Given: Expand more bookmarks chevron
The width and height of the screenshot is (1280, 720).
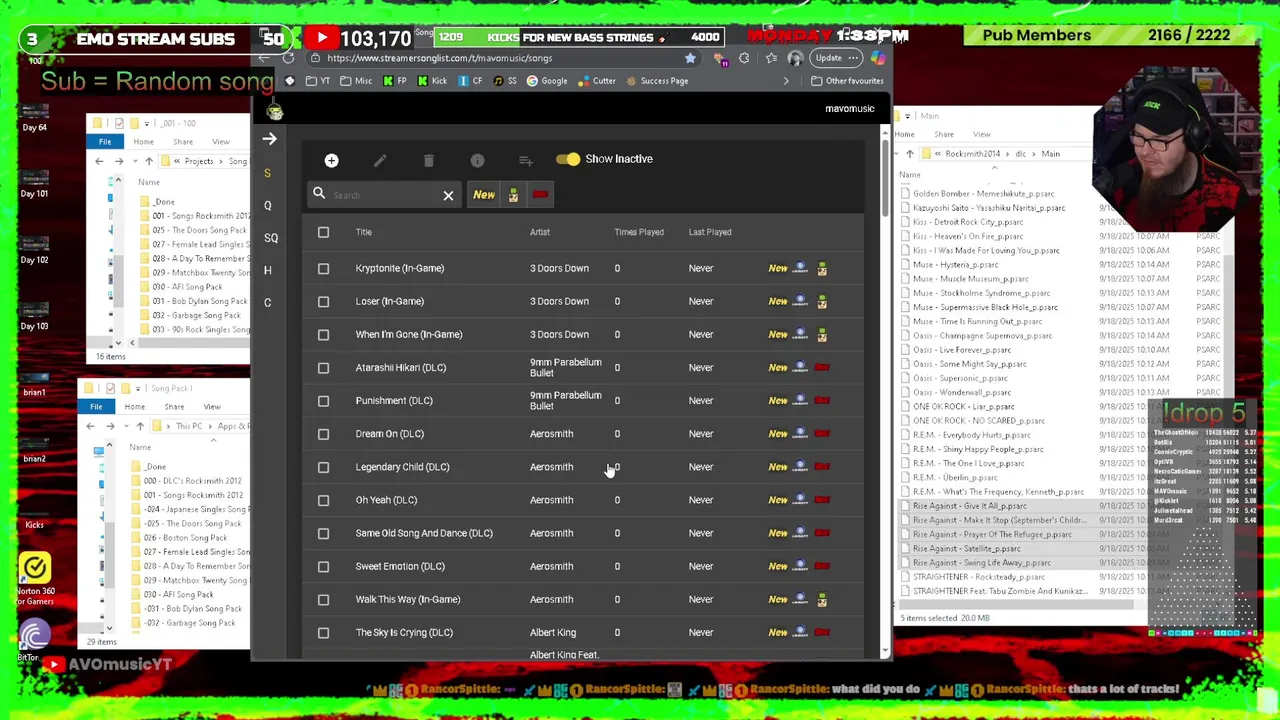Looking at the screenshot, I should pos(786,81).
